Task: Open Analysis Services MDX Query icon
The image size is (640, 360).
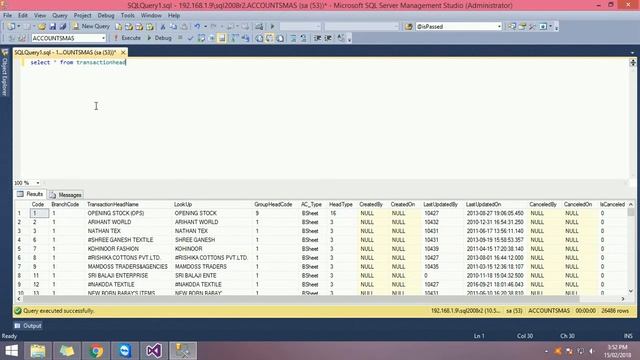Action: pos(129,27)
